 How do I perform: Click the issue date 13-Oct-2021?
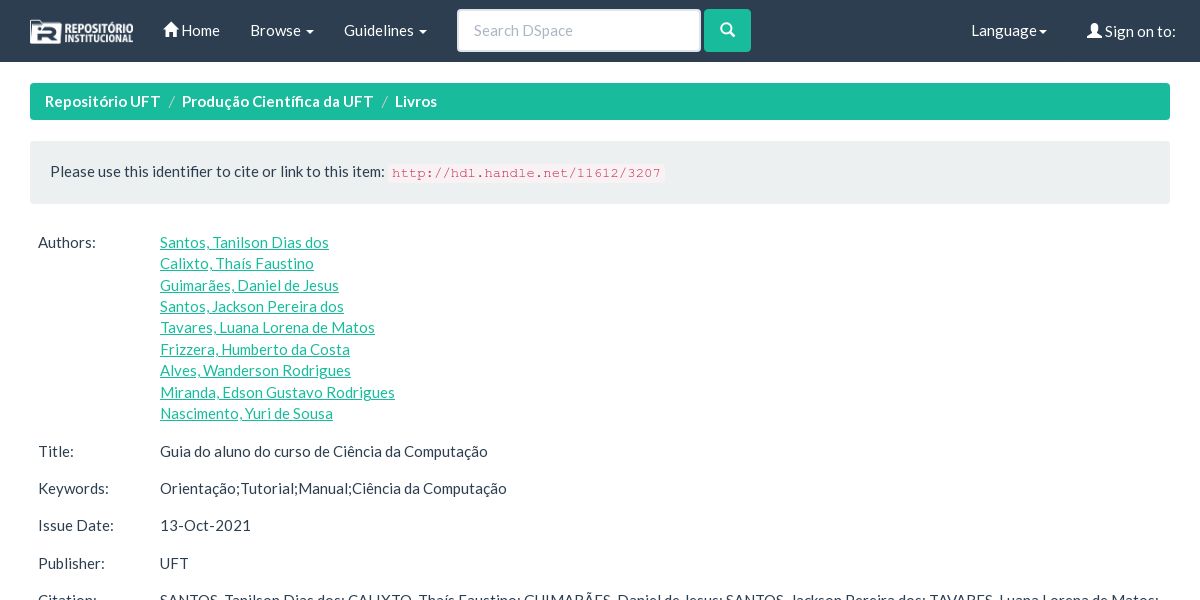pos(205,525)
